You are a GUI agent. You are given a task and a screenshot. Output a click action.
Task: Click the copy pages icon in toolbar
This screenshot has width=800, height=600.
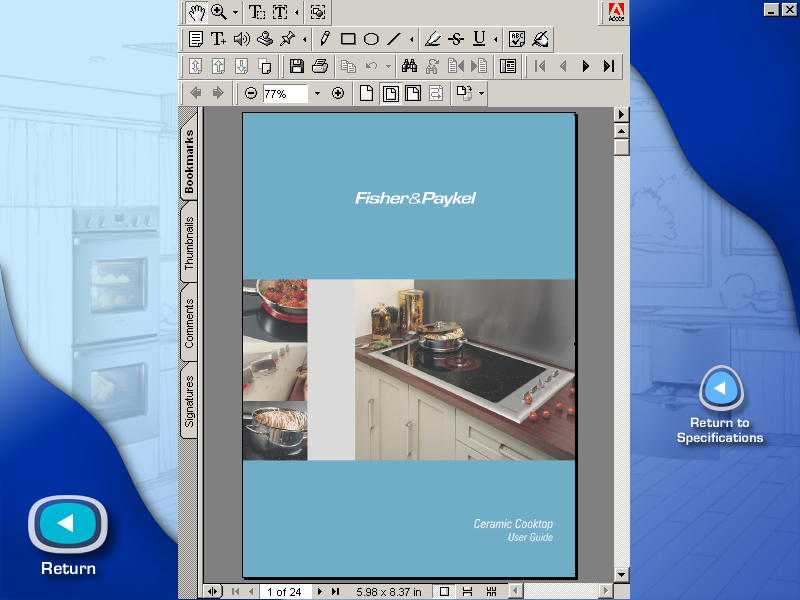pyautogui.click(x=265, y=66)
